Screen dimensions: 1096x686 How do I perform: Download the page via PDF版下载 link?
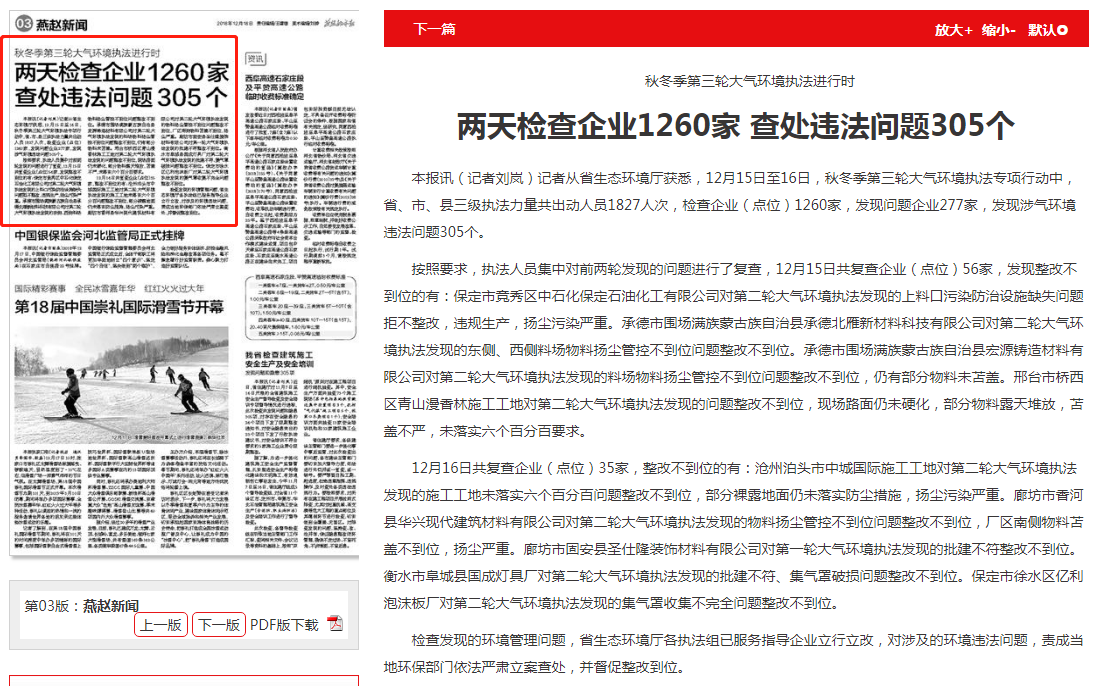[x=284, y=624]
